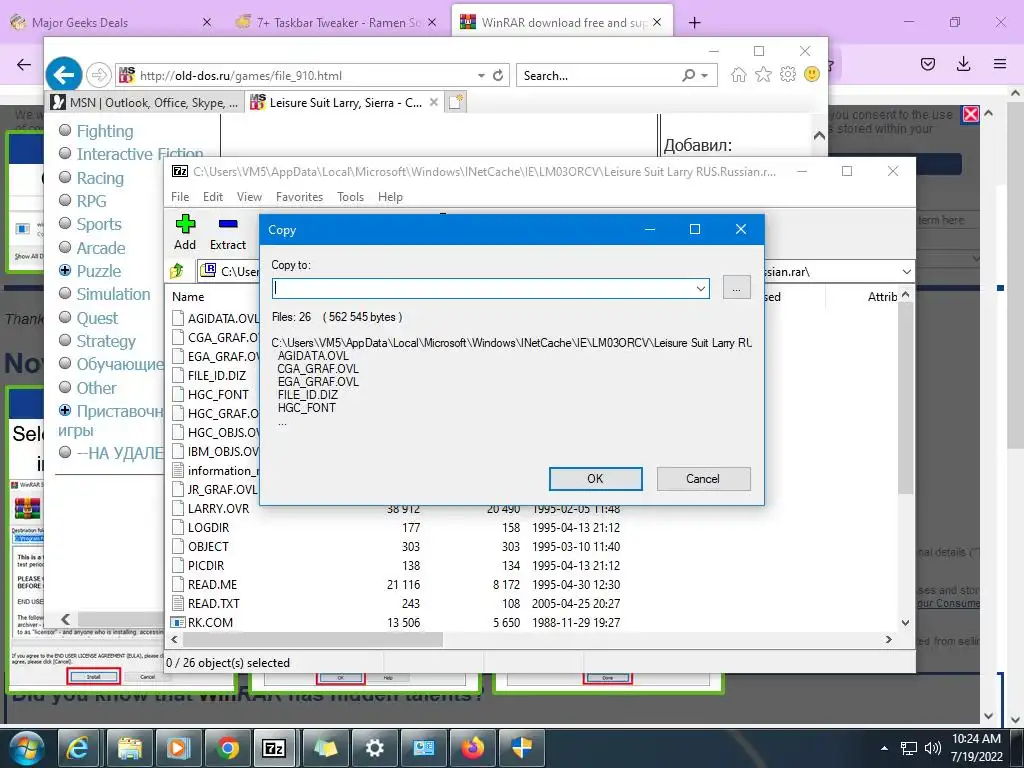Click the 7-Zip up-folder arrow icon
The image size is (1024, 768).
pos(177,270)
